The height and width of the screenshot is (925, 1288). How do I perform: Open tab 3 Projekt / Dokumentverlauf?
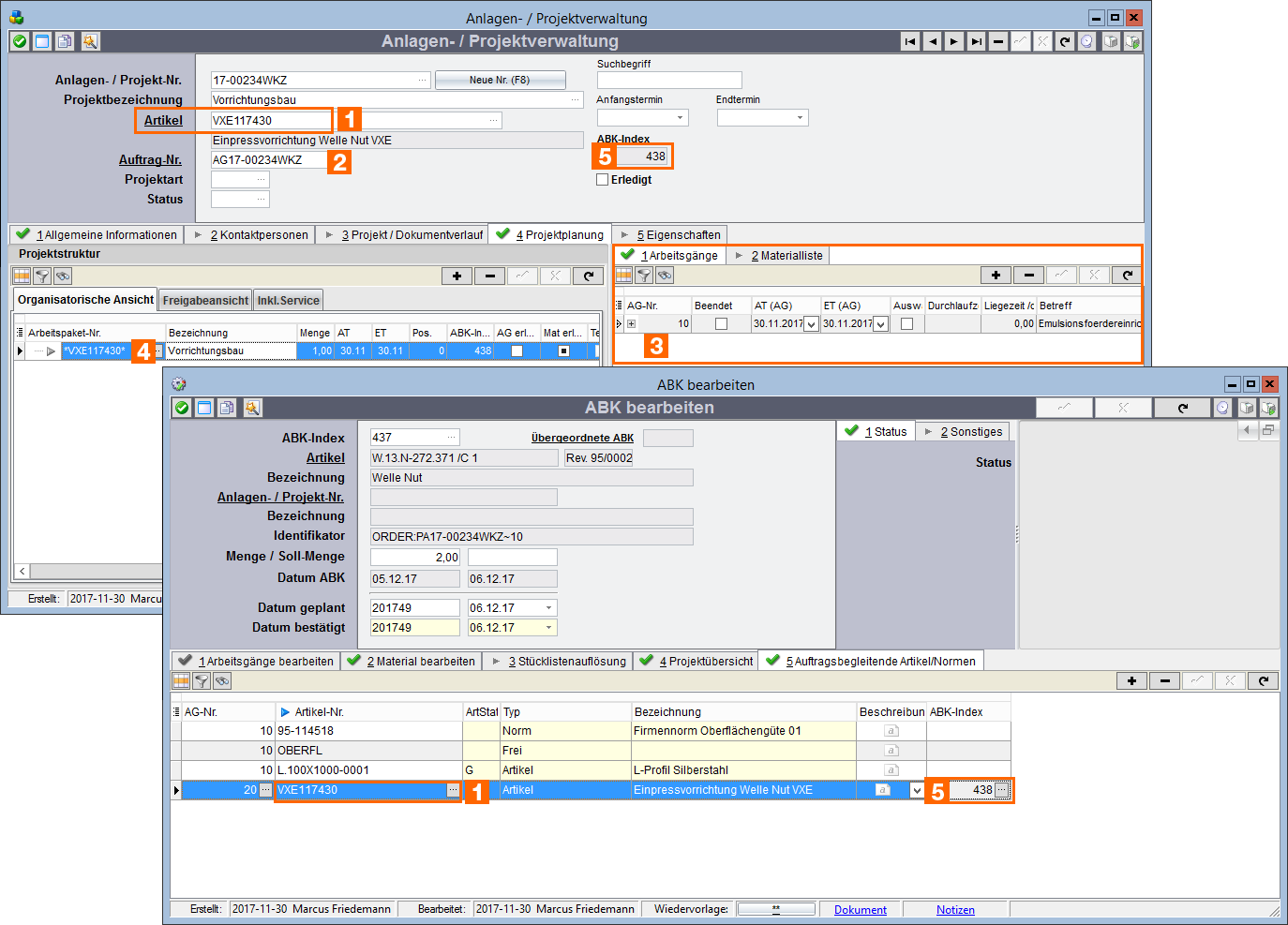point(404,235)
